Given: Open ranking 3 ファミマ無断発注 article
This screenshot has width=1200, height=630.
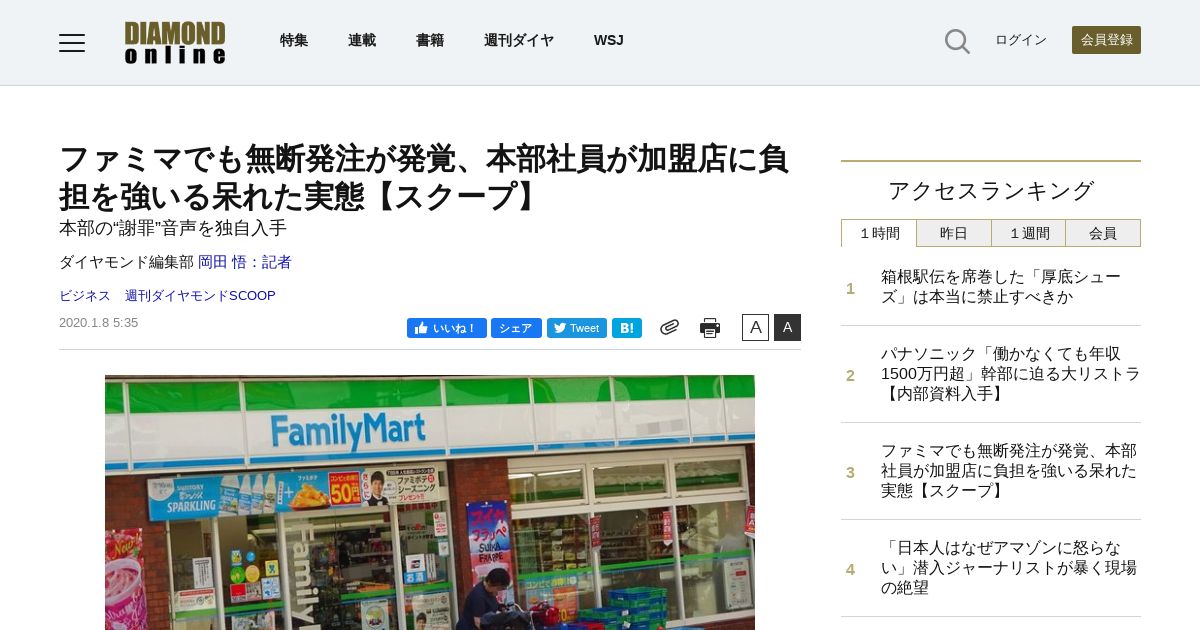Looking at the screenshot, I should pos(1009,471).
